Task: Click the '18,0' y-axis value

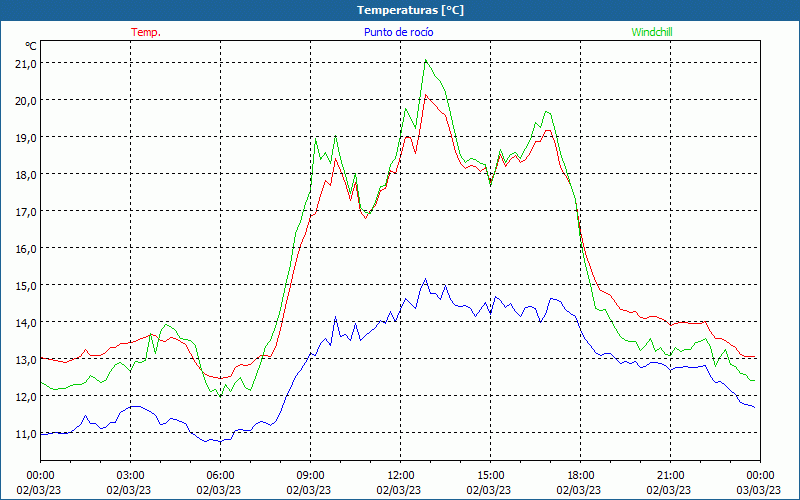Action: click(x=26, y=174)
